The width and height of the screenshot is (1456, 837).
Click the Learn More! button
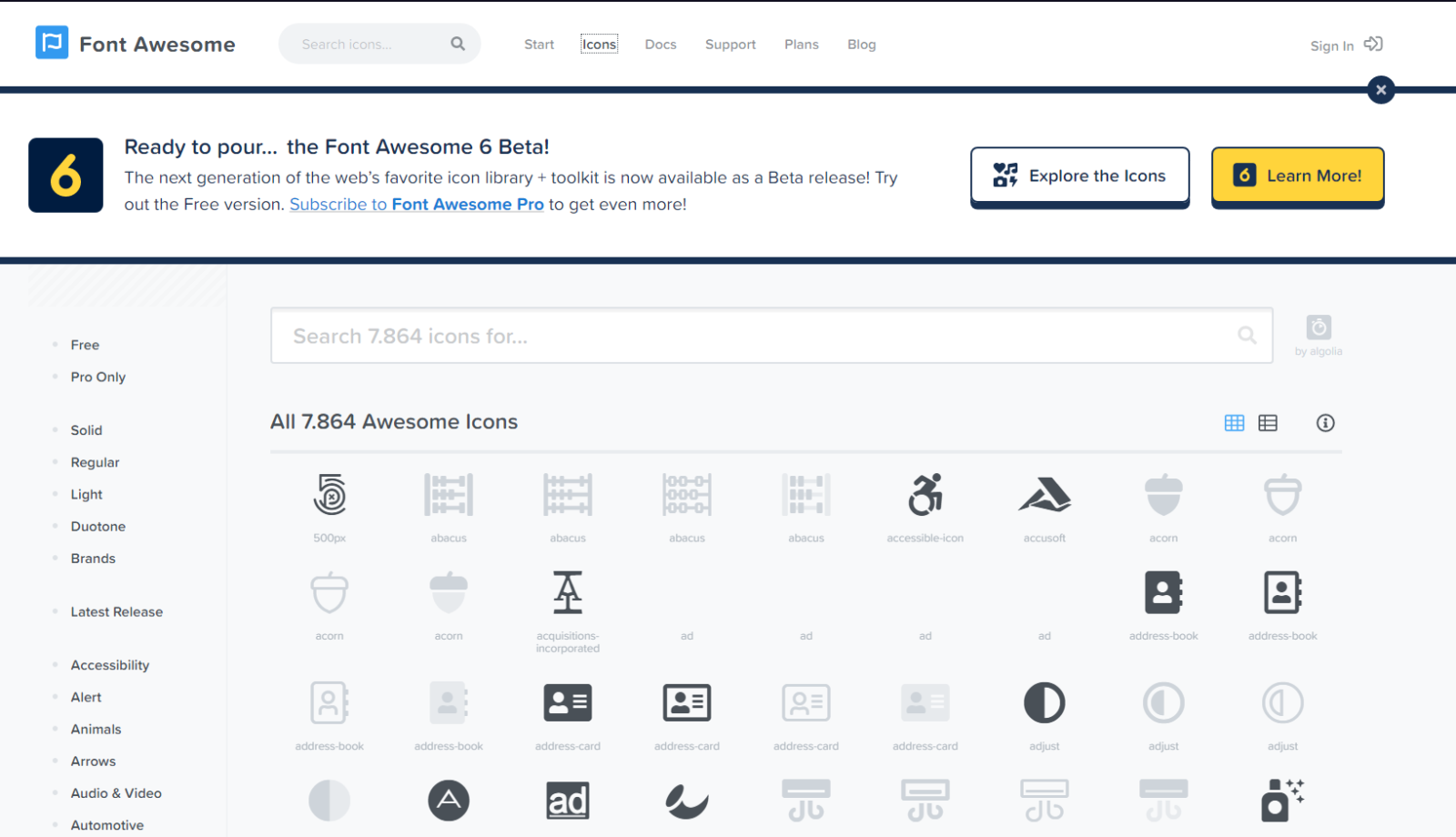(x=1296, y=176)
